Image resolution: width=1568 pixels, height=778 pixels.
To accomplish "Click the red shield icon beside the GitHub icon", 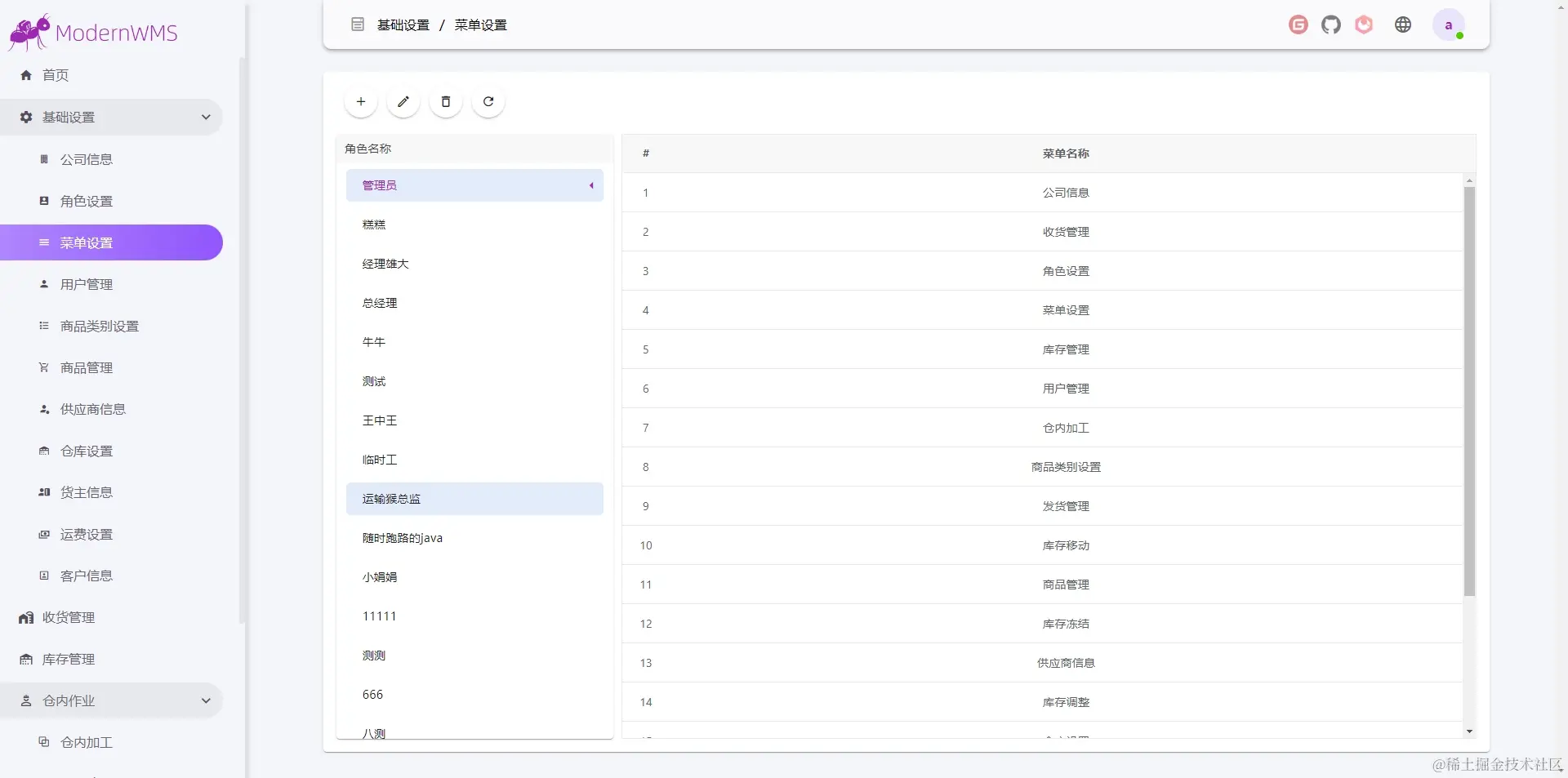I will [1364, 25].
